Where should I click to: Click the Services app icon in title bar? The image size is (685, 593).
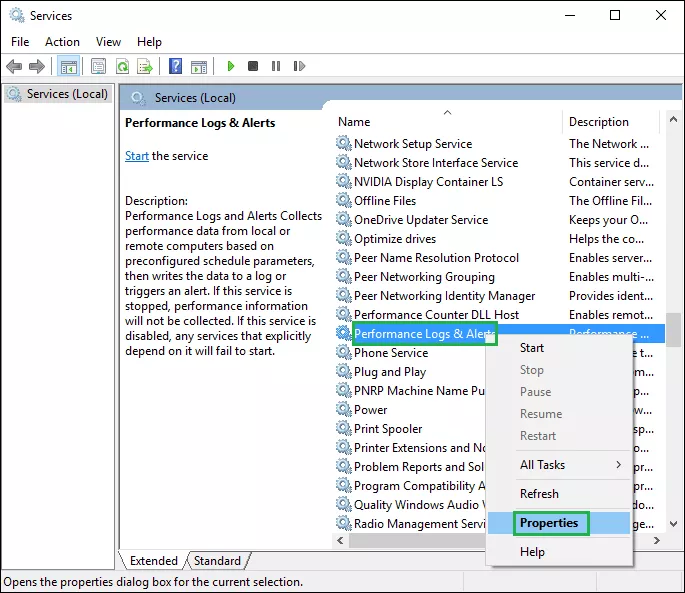tap(17, 15)
